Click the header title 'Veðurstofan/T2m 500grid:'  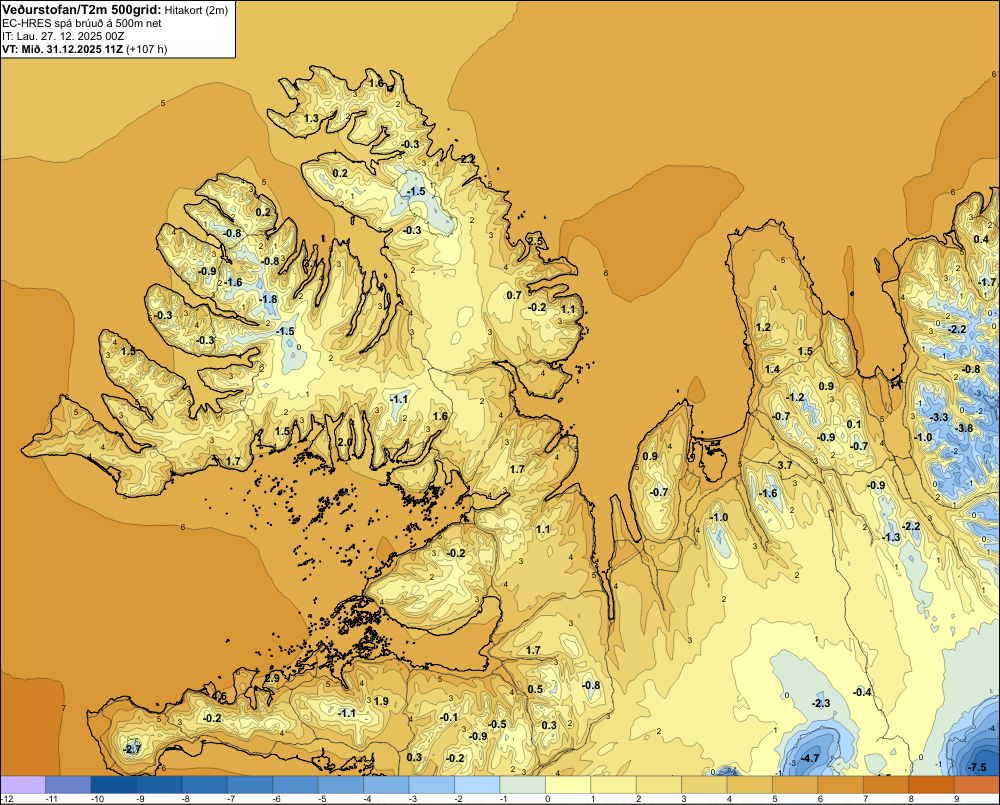(82, 10)
